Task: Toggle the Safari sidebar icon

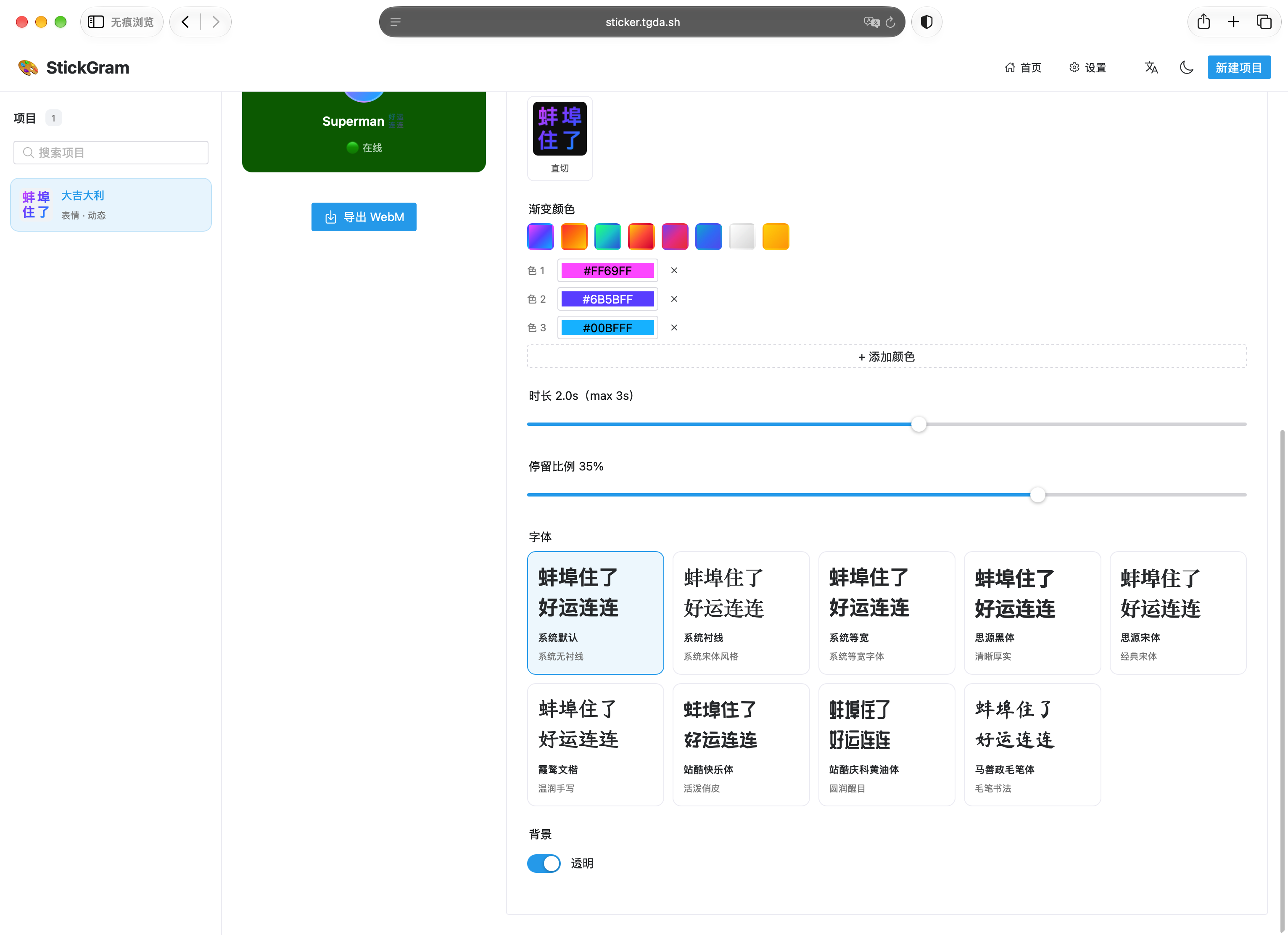Action: tap(96, 21)
